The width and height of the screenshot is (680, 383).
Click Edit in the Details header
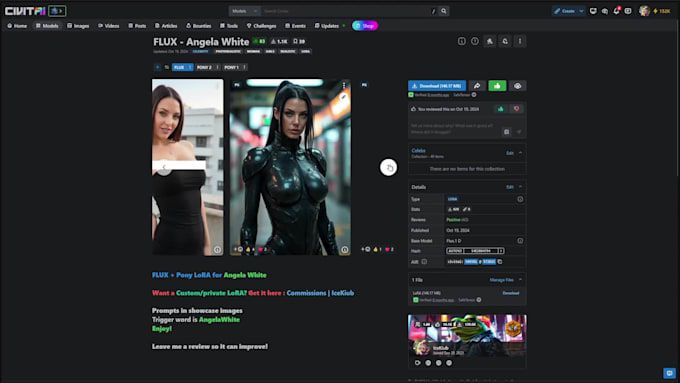coord(510,187)
